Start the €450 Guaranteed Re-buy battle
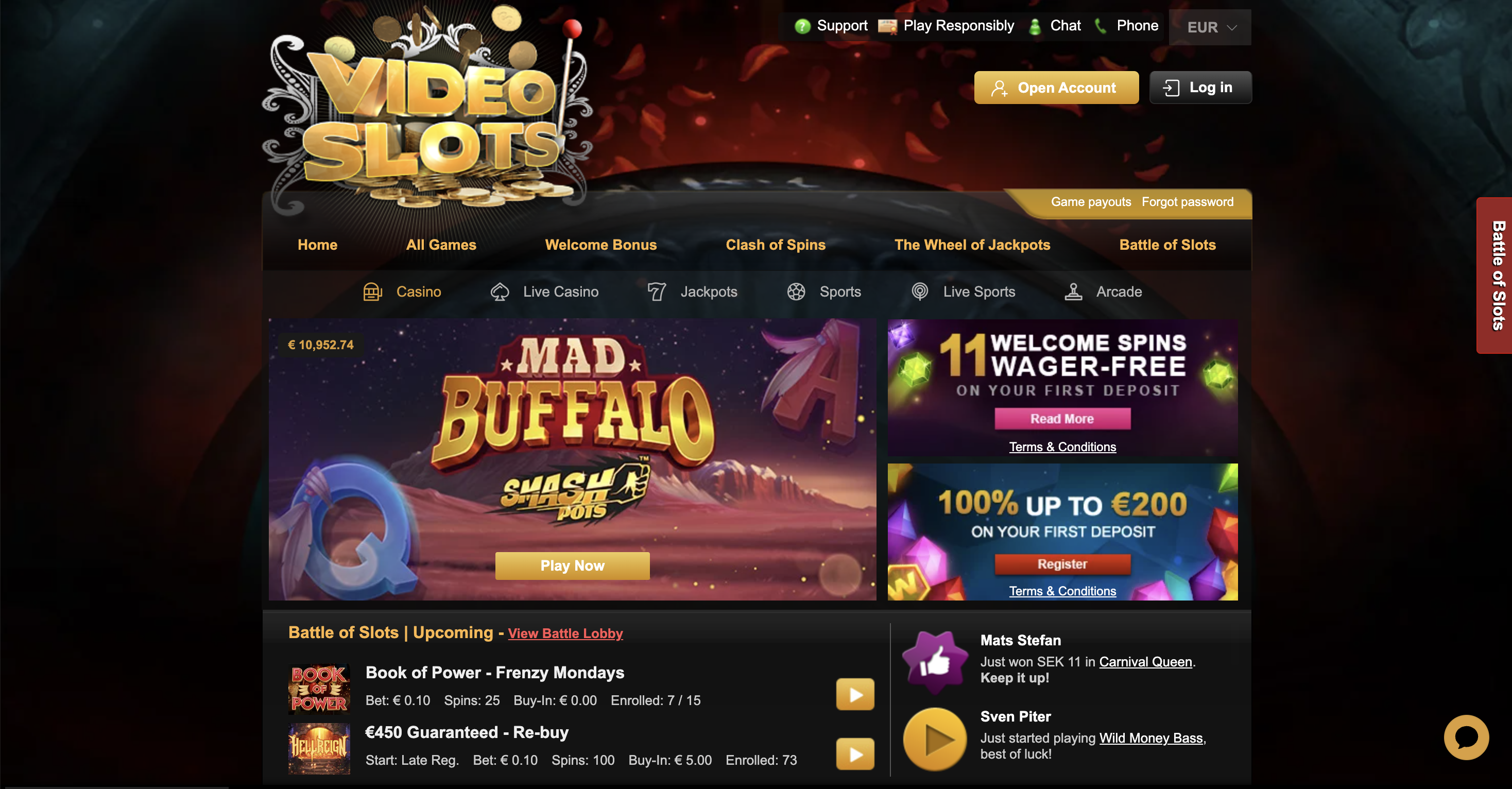 click(x=854, y=754)
